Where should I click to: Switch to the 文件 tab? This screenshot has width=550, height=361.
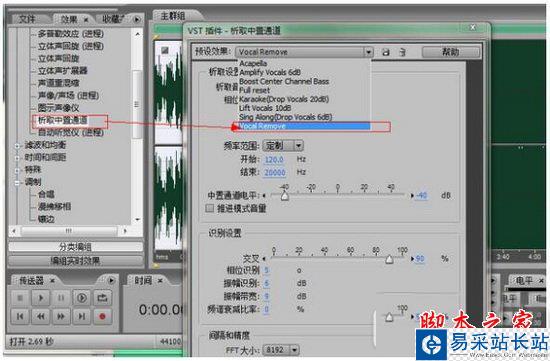tap(27, 19)
